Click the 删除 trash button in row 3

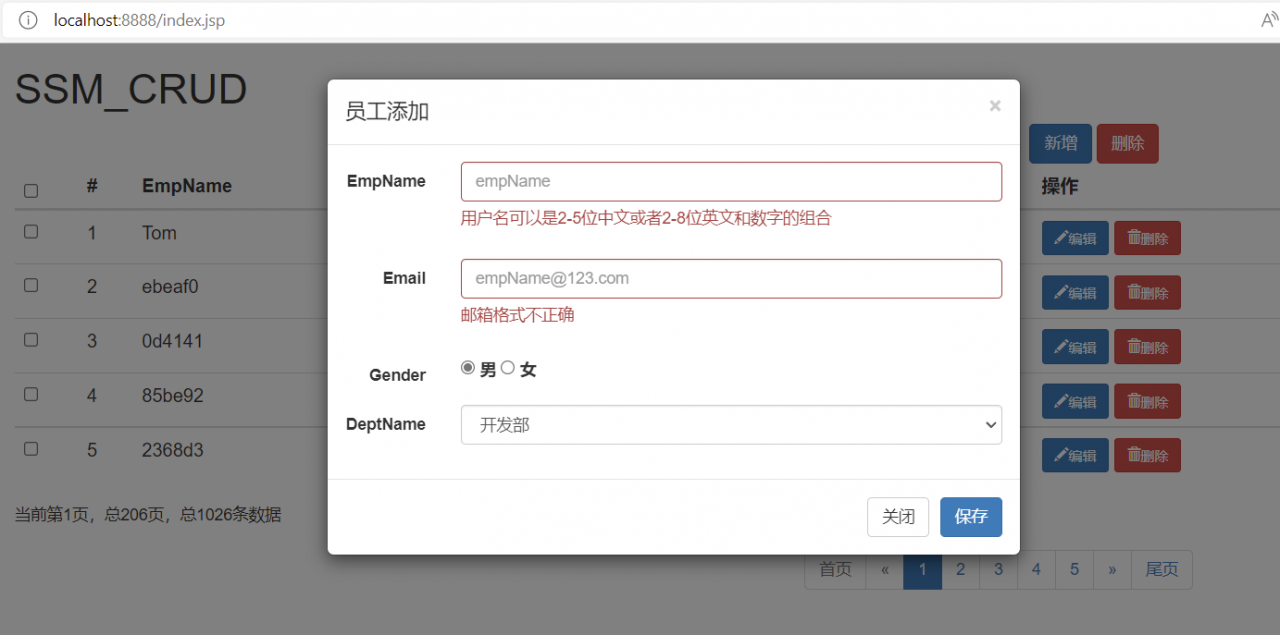click(1147, 347)
